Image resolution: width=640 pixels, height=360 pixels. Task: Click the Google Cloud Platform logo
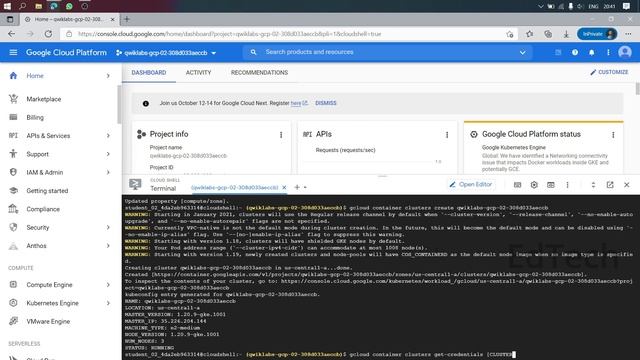point(66,53)
